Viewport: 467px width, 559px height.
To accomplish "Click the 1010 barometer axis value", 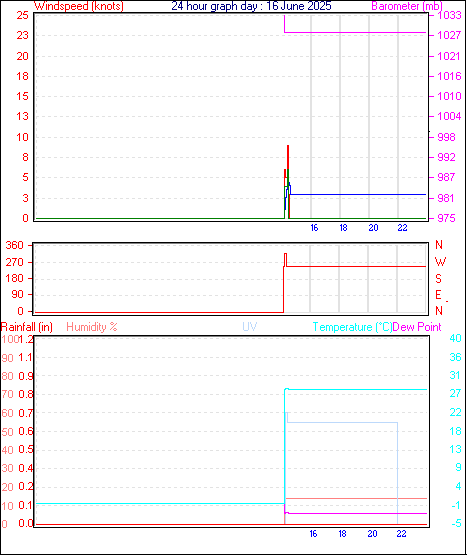I will tap(449, 96).
